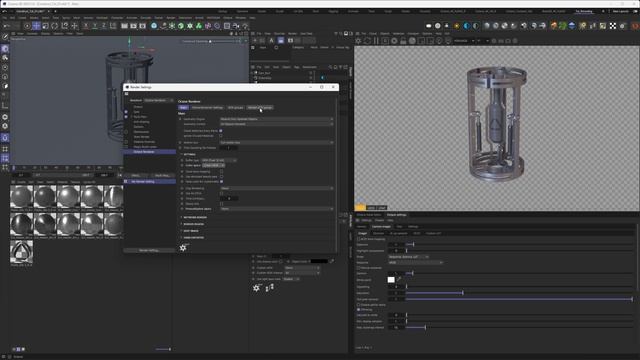Select the Rotate tool in top toolbar
640x360 pixels.
coord(55,26)
